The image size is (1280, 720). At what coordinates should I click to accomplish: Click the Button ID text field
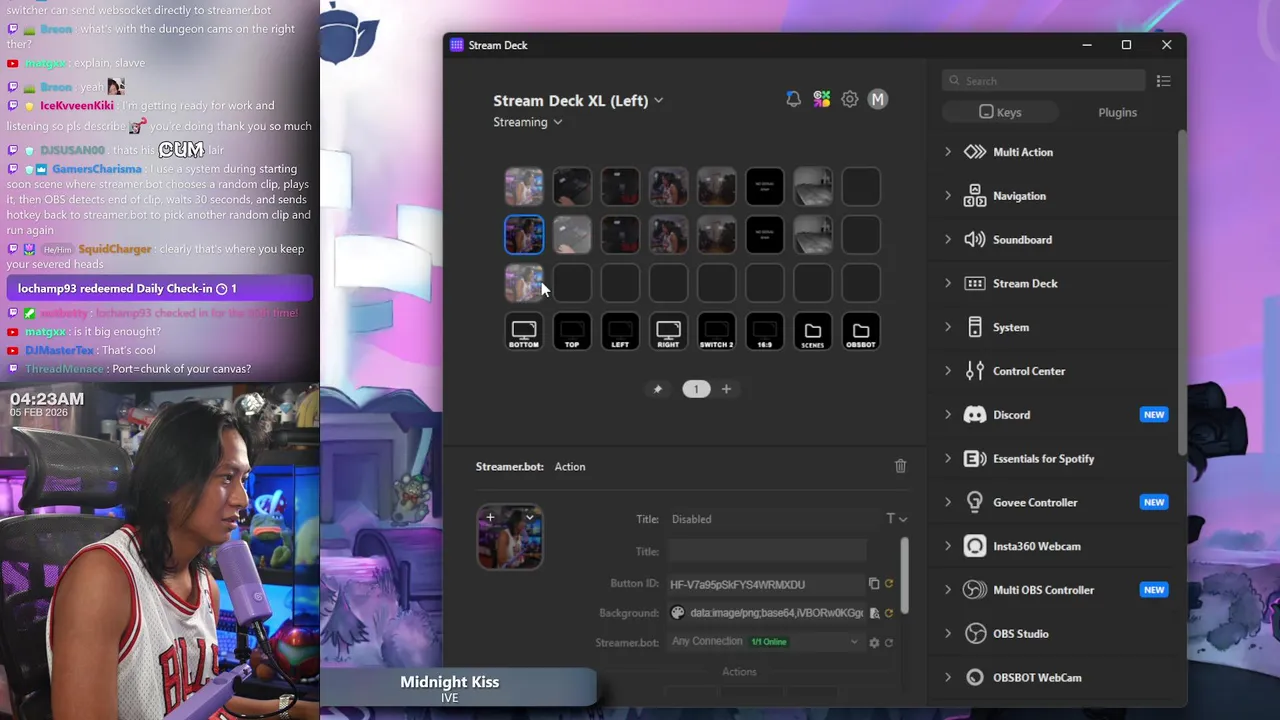[x=766, y=584]
